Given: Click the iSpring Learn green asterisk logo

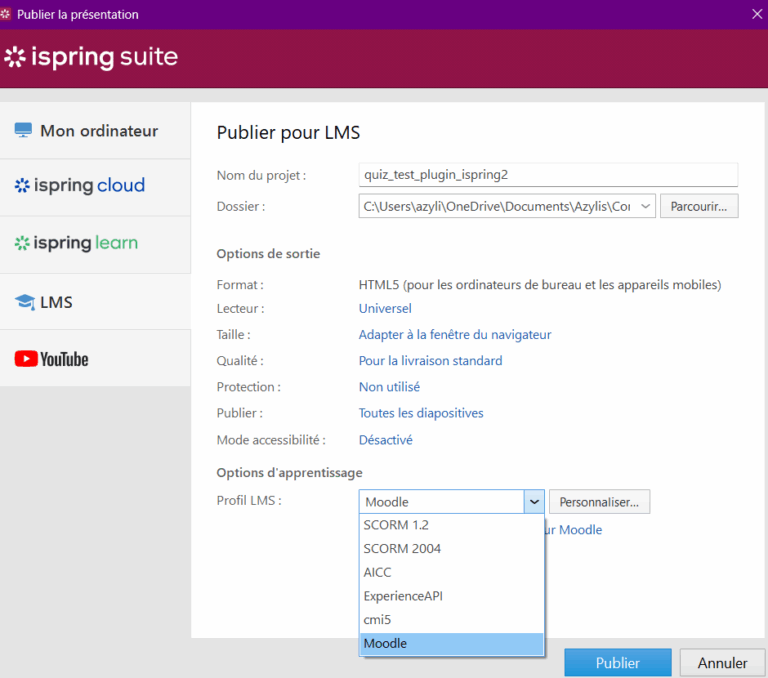Looking at the screenshot, I should click(22, 243).
